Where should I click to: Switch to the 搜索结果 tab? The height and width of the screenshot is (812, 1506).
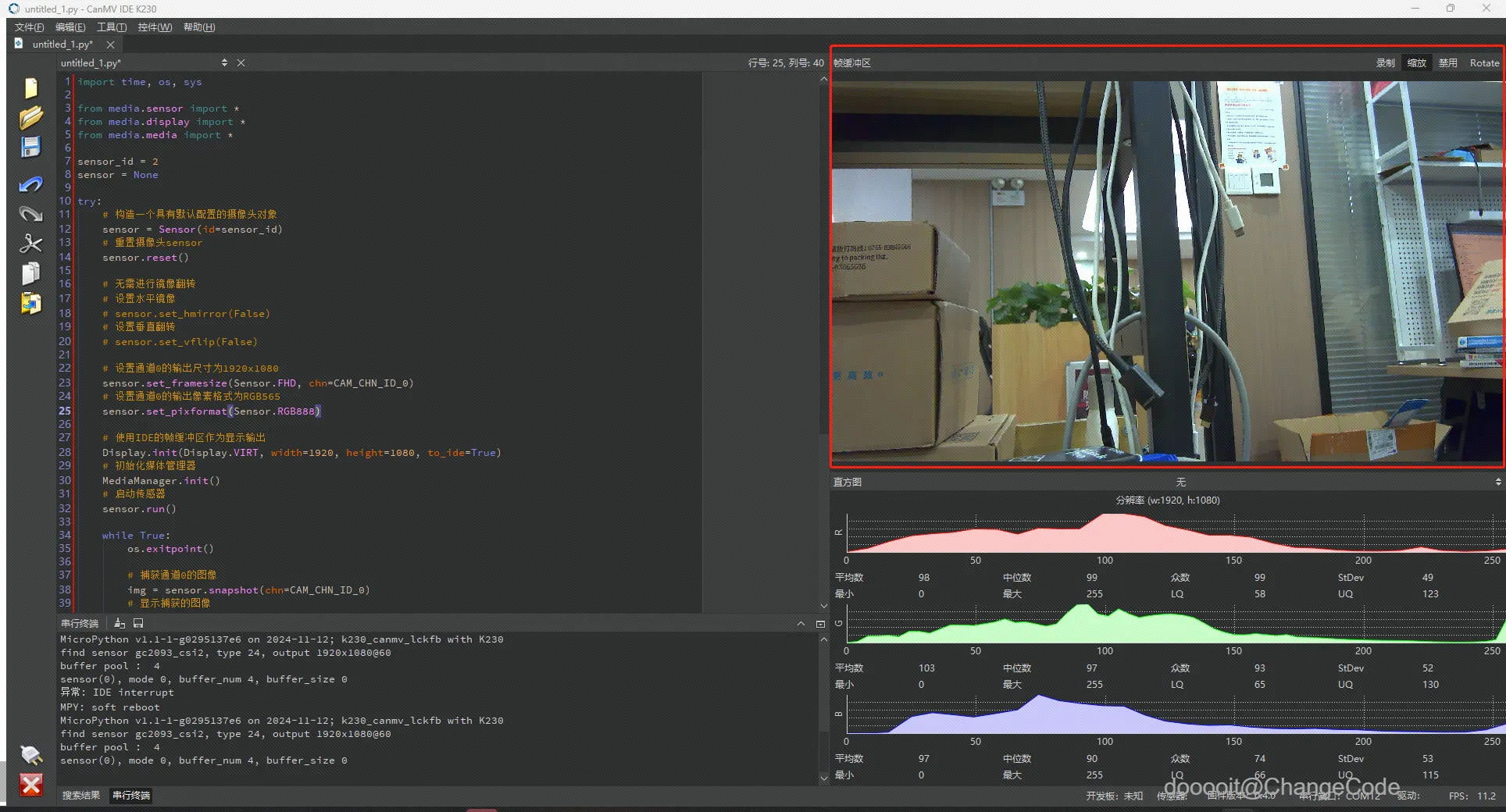click(x=81, y=796)
